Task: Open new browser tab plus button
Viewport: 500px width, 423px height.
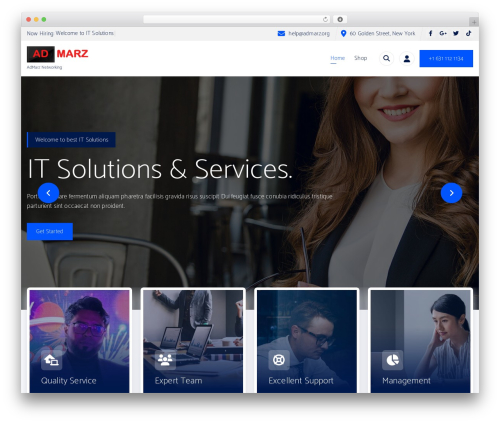Action: [474, 22]
